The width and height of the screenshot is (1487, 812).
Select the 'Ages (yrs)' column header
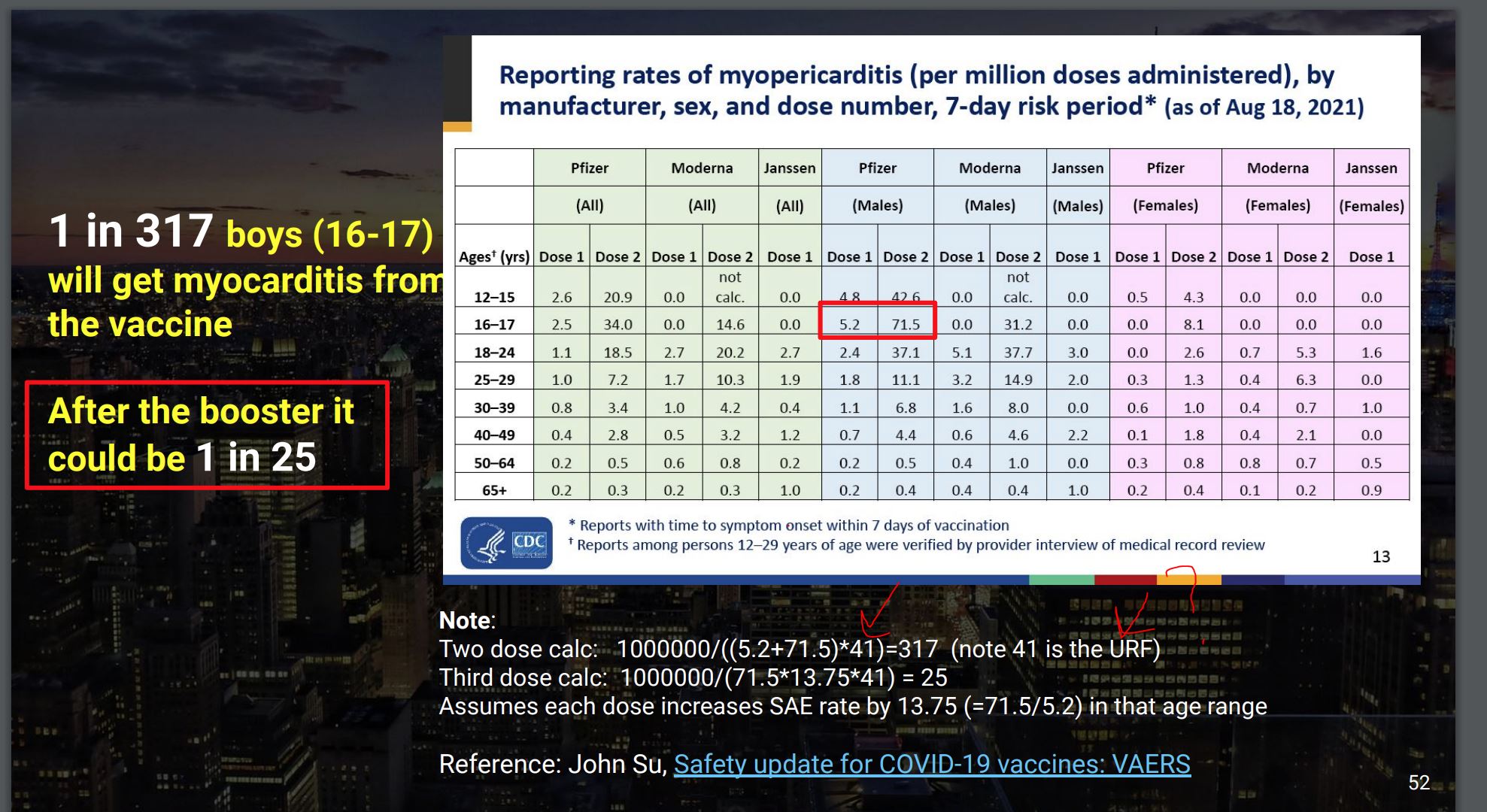click(x=494, y=256)
